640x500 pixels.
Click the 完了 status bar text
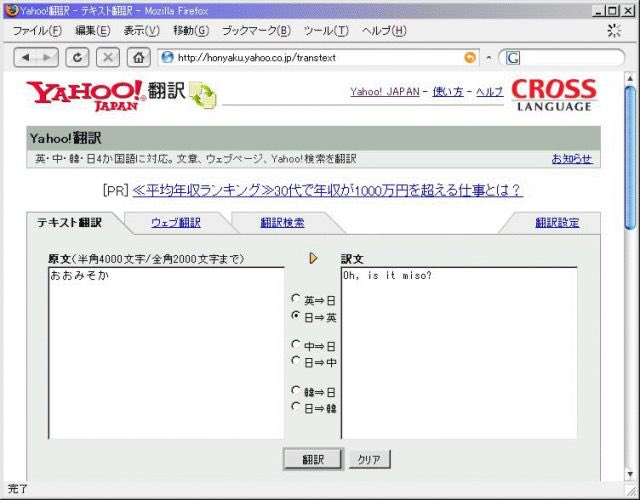coord(18,489)
